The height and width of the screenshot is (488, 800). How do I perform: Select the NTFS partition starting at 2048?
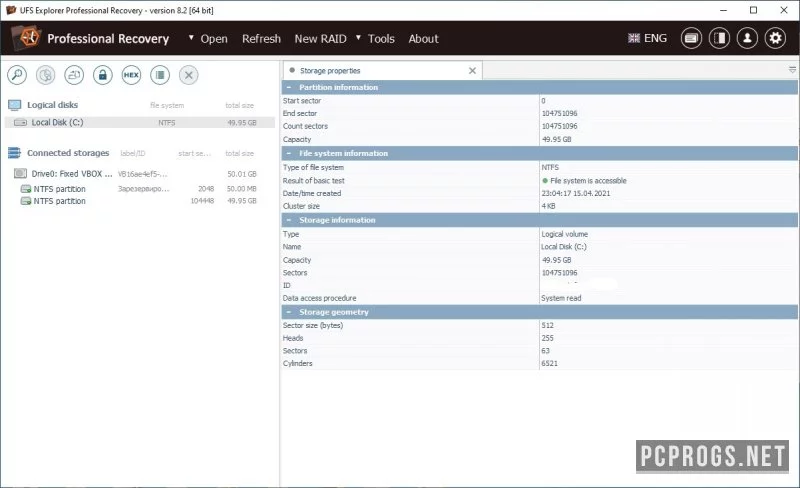(x=140, y=189)
